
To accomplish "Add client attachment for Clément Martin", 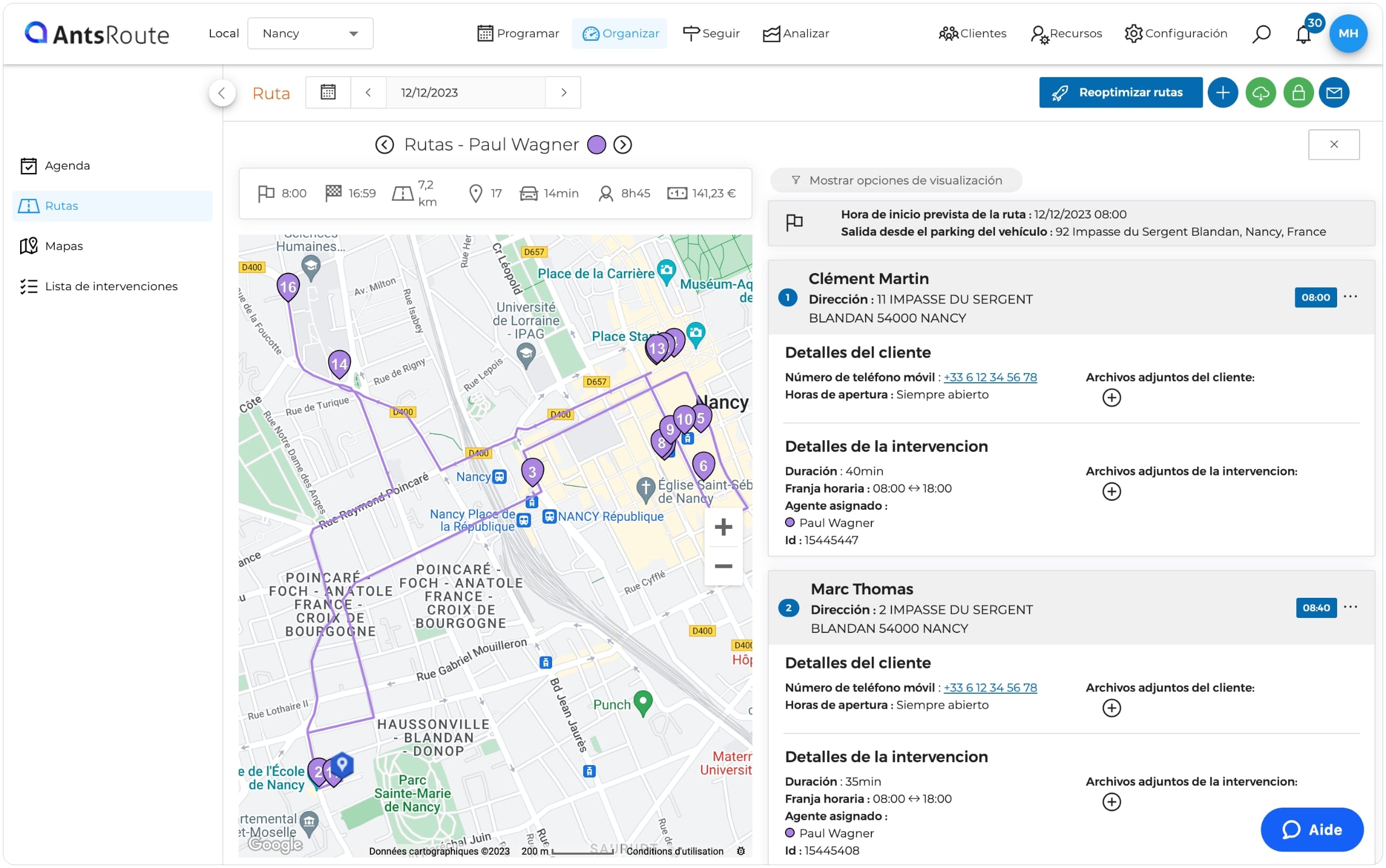I will pyautogui.click(x=1112, y=398).
